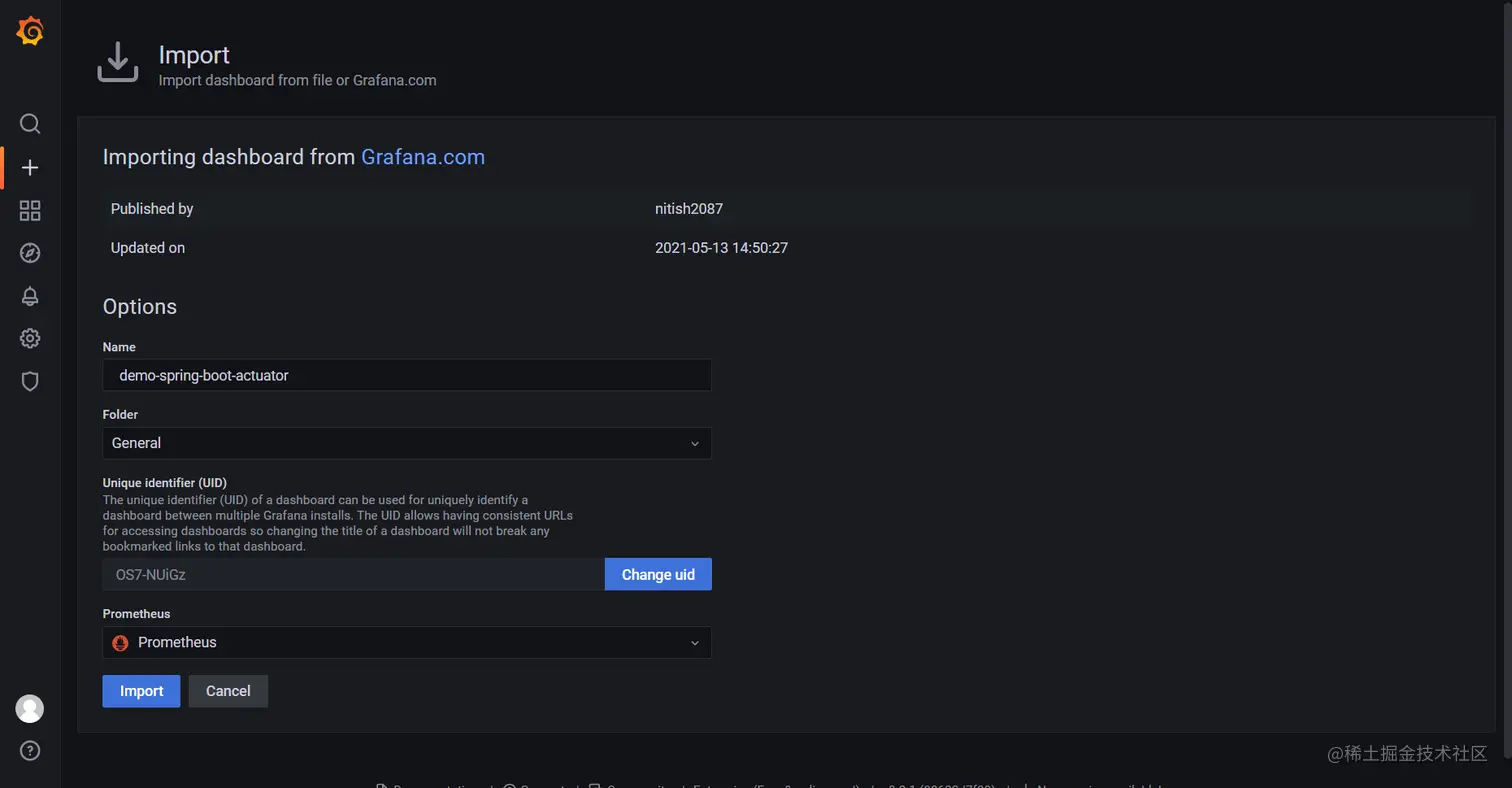1512x788 pixels.
Task: Expand the Prometheus data source dropdown
Action: (x=407, y=643)
